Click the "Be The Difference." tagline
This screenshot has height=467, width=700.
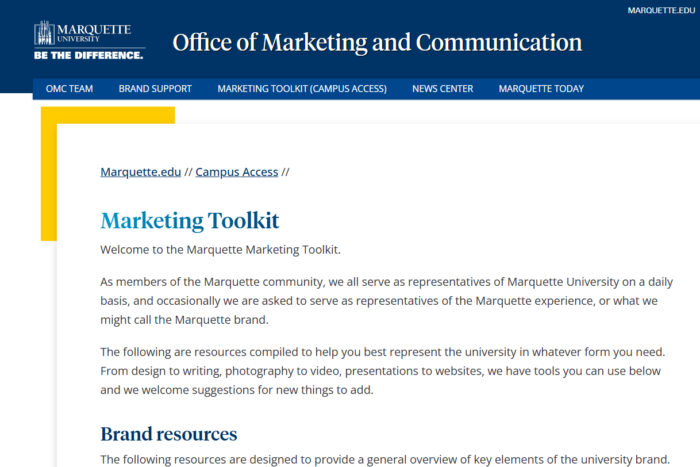pos(88,56)
